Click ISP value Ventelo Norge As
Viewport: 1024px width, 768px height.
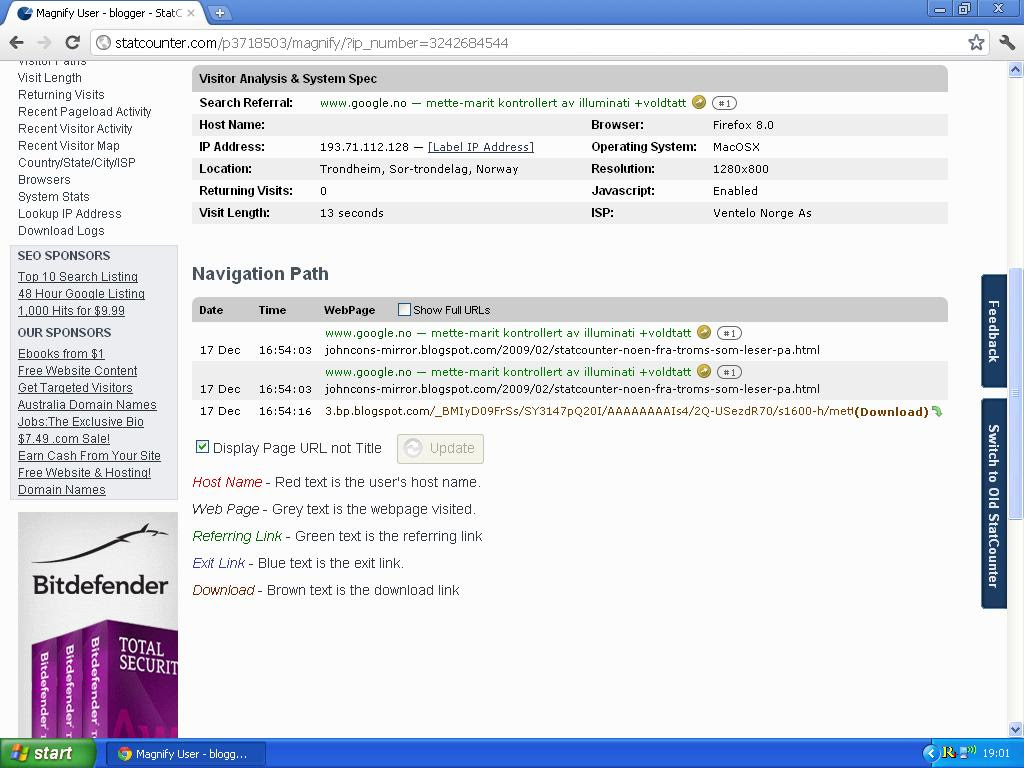(762, 213)
